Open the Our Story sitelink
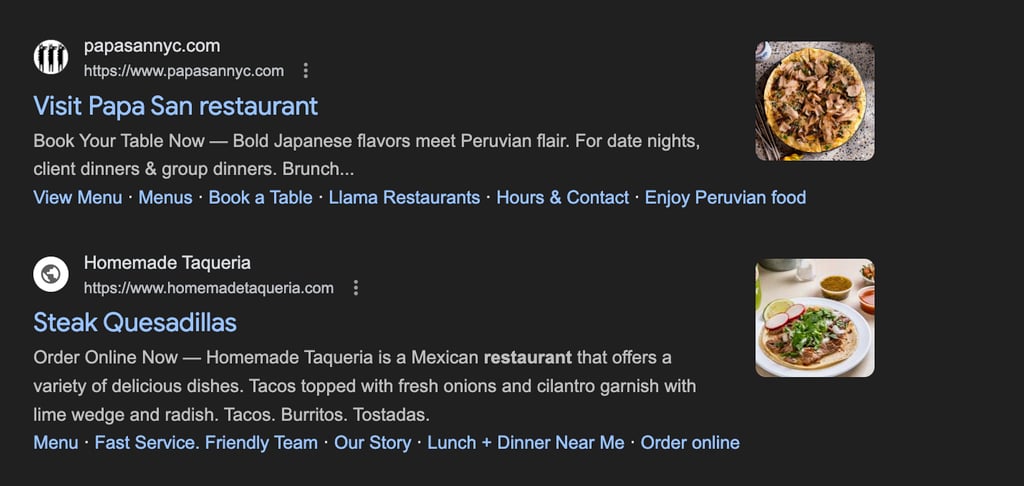The height and width of the screenshot is (486, 1024). pos(372,442)
